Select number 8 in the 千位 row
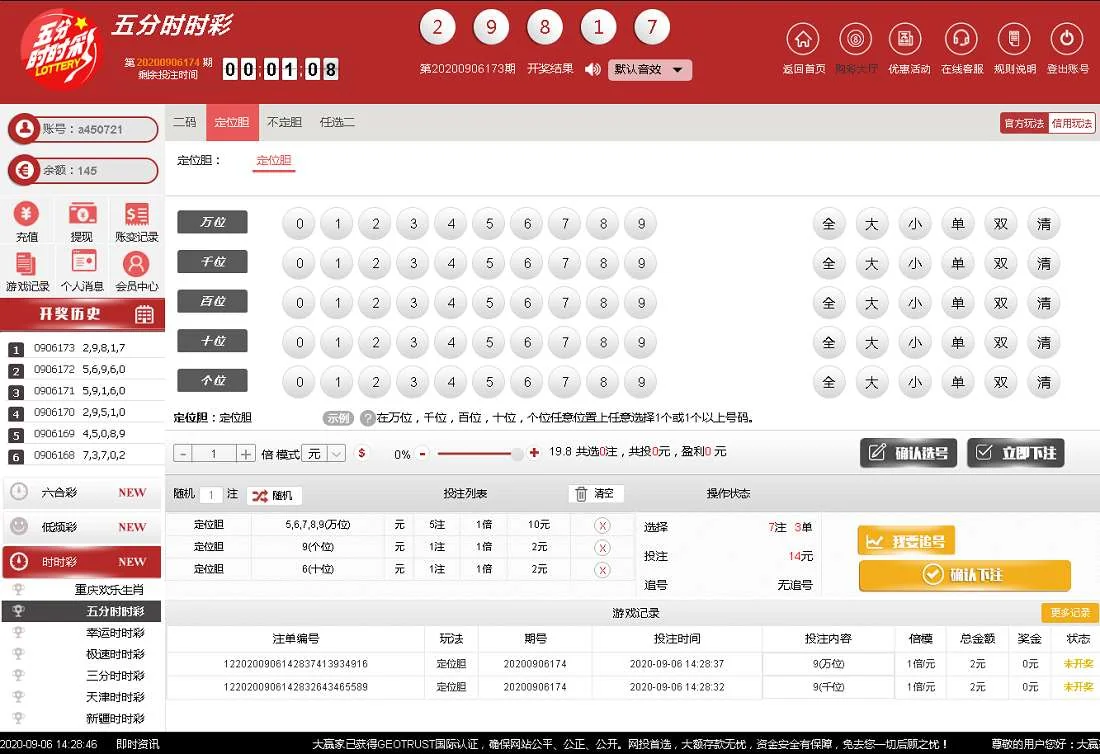Viewport: 1100px width, 754px height. 602,262
